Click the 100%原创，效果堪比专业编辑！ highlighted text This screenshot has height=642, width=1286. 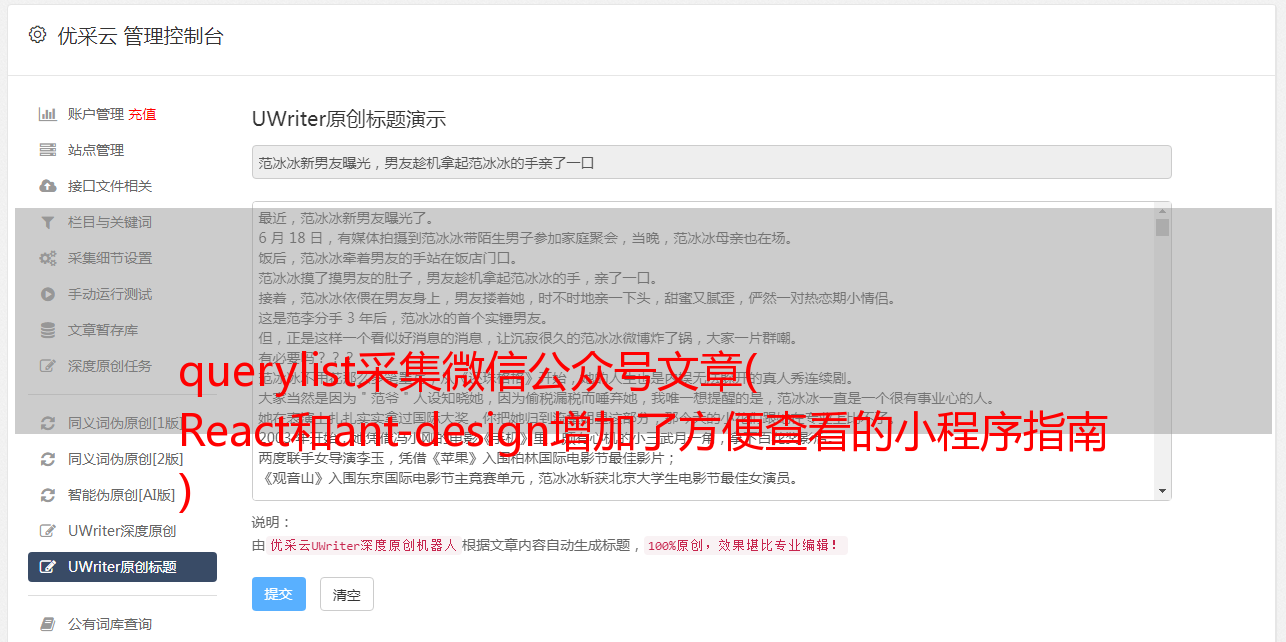point(745,546)
